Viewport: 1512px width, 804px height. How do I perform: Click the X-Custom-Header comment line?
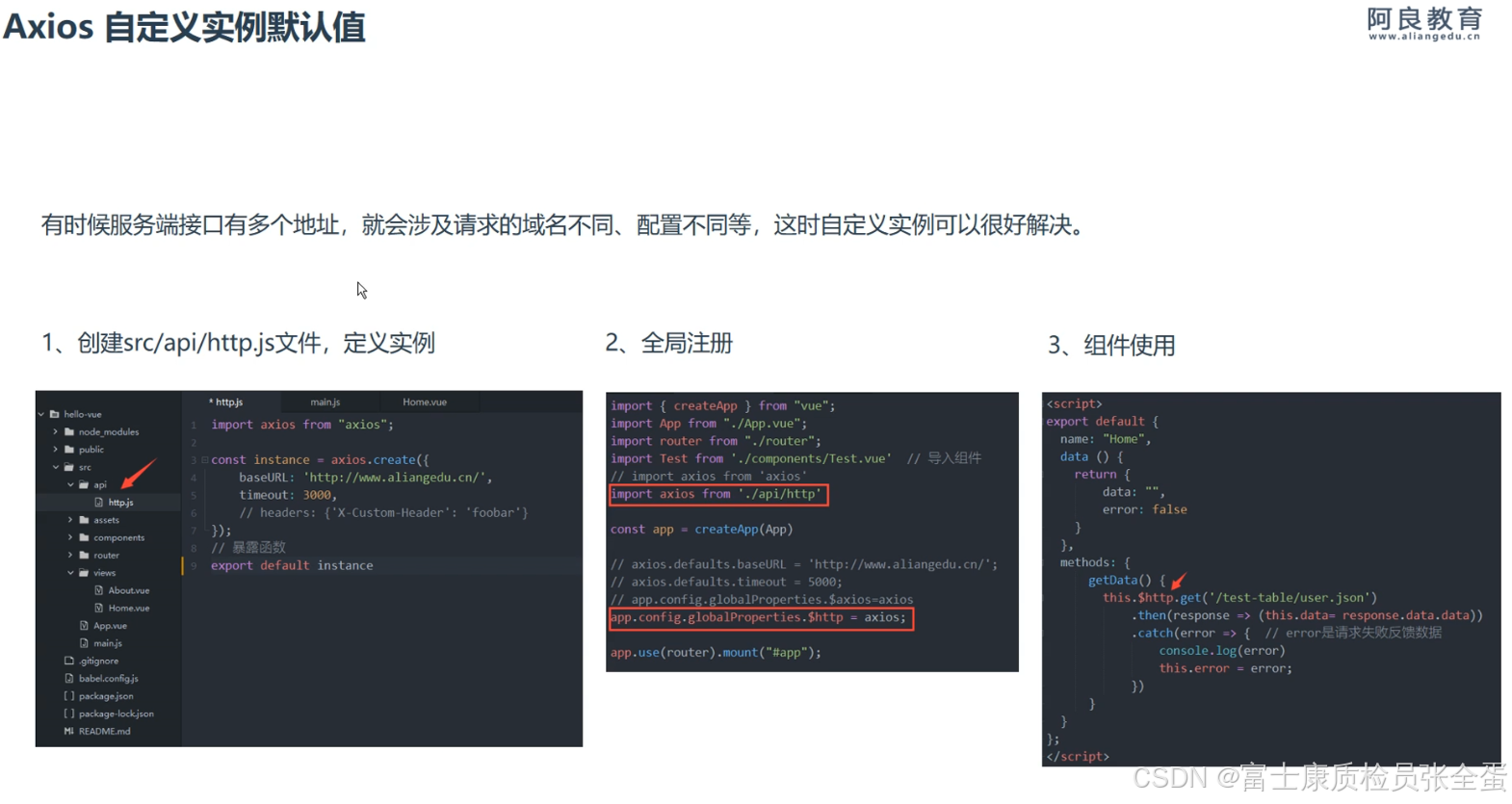point(383,513)
